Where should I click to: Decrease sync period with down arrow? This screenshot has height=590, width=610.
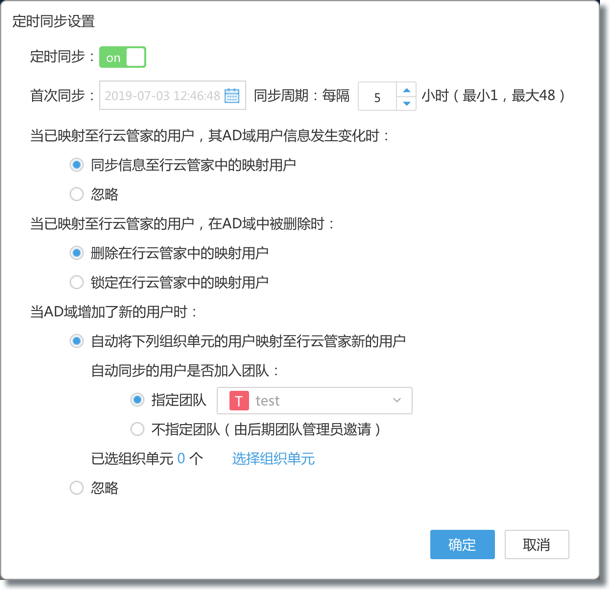click(406, 103)
